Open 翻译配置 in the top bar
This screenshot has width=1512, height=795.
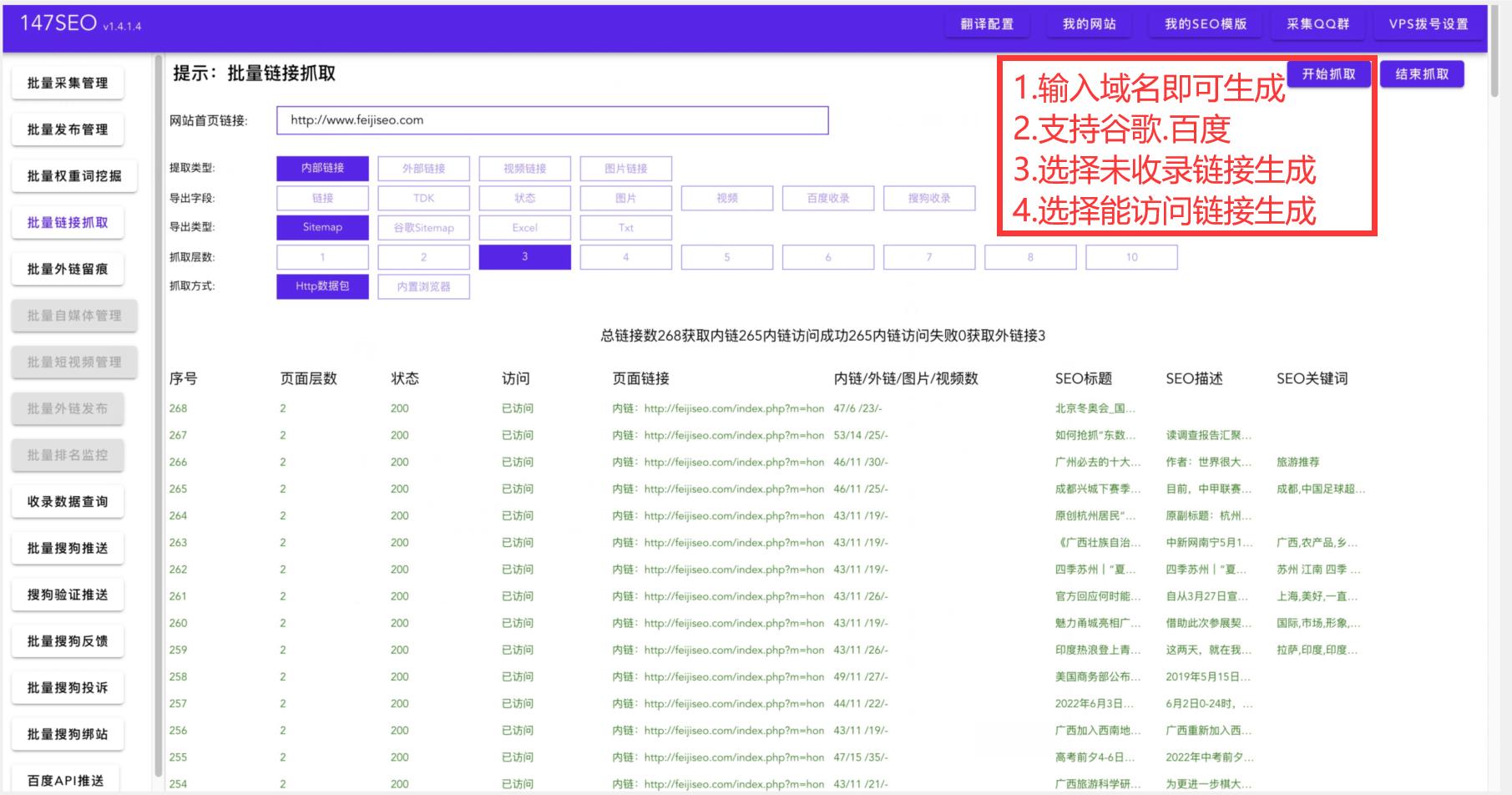click(987, 24)
